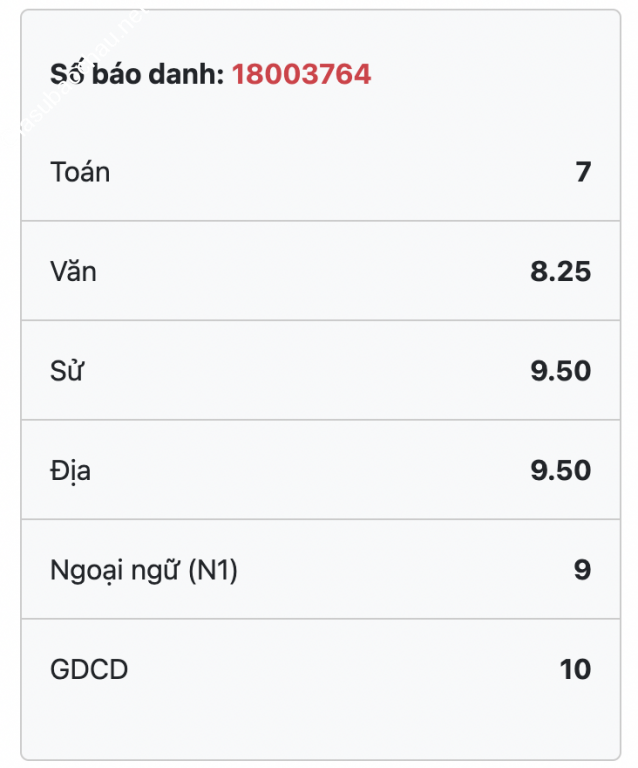Click the empty middle of Toán row
The height and width of the screenshot is (768, 638).
(x=321, y=172)
